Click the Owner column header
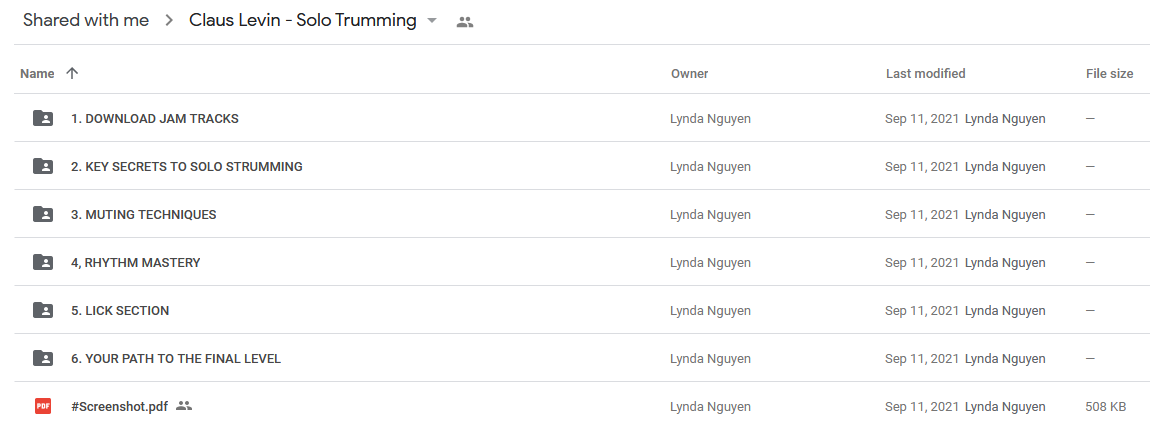The width and height of the screenshot is (1150, 422). (x=689, y=73)
